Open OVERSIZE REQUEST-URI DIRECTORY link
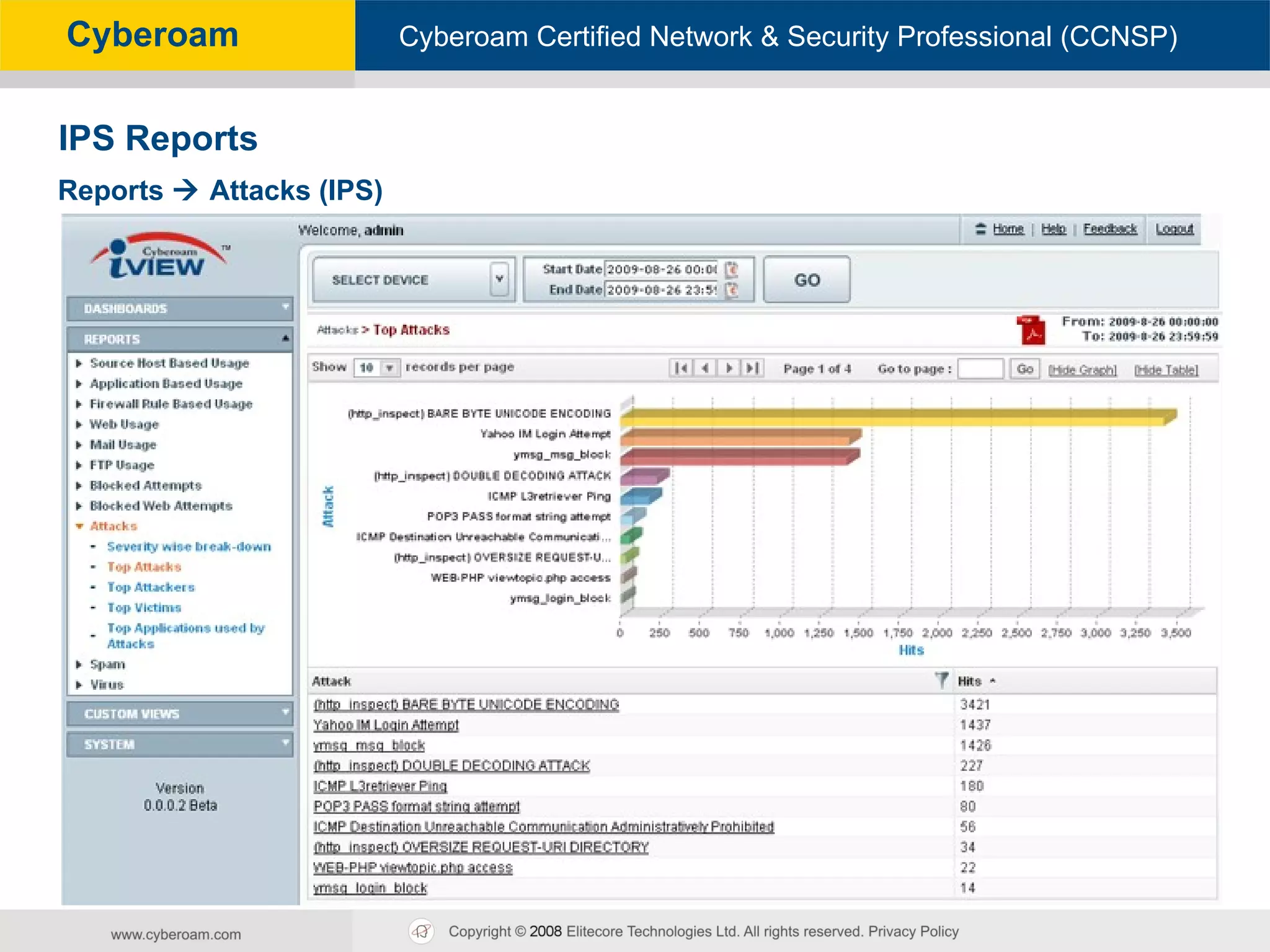This screenshot has width=1270, height=952. pyautogui.click(x=481, y=847)
